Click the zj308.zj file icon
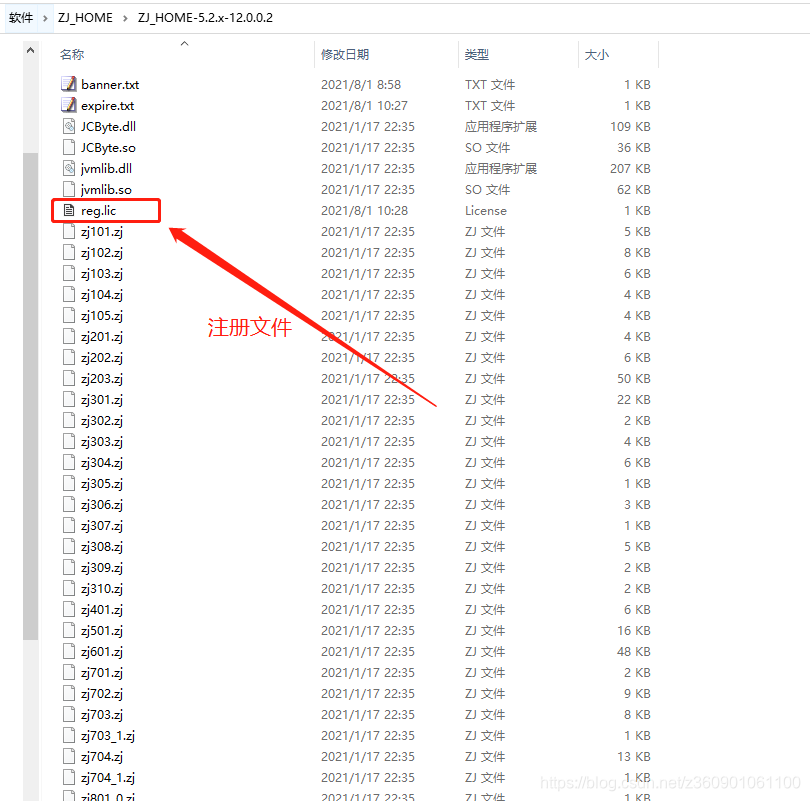The width and height of the screenshot is (810, 801). 69,546
